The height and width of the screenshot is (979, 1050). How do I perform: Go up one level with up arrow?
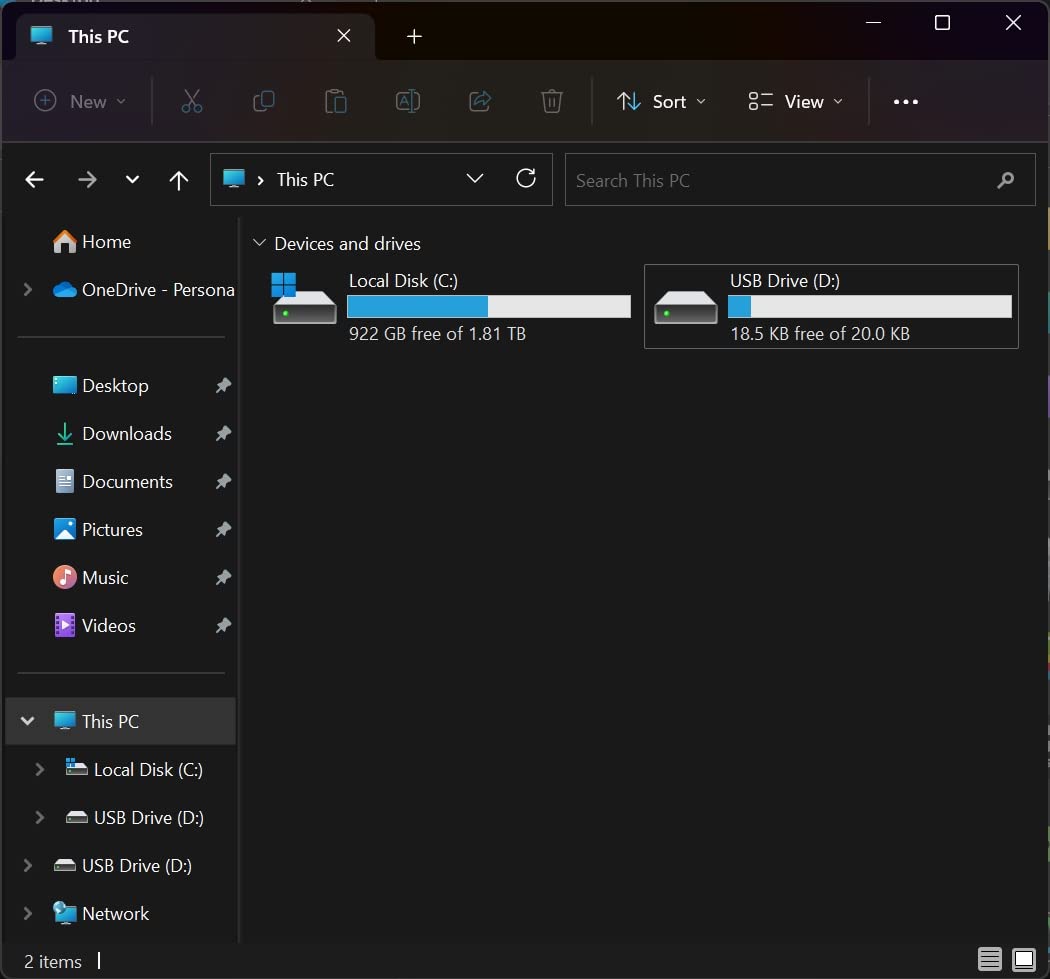click(178, 179)
